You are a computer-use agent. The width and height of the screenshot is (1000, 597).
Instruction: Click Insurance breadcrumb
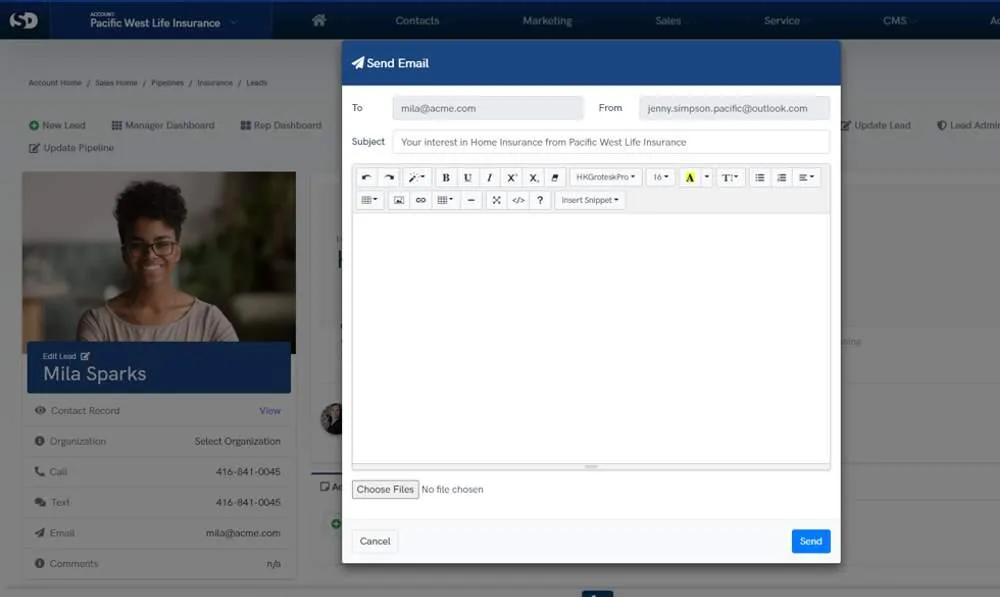pyautogui.click(x=215, y=83)
